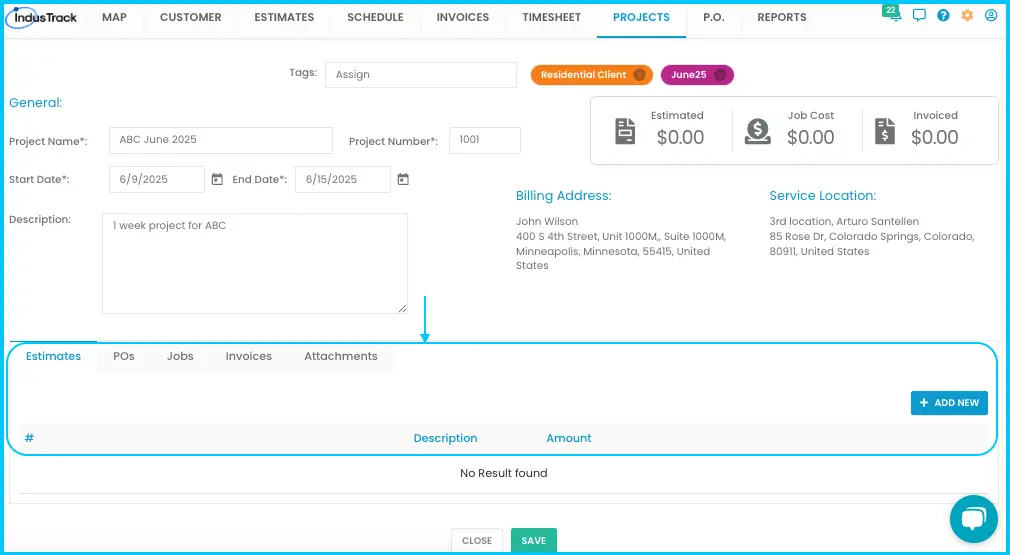Click the End Date field
The height and width of the screenshot is (555, 1010).
343,179
